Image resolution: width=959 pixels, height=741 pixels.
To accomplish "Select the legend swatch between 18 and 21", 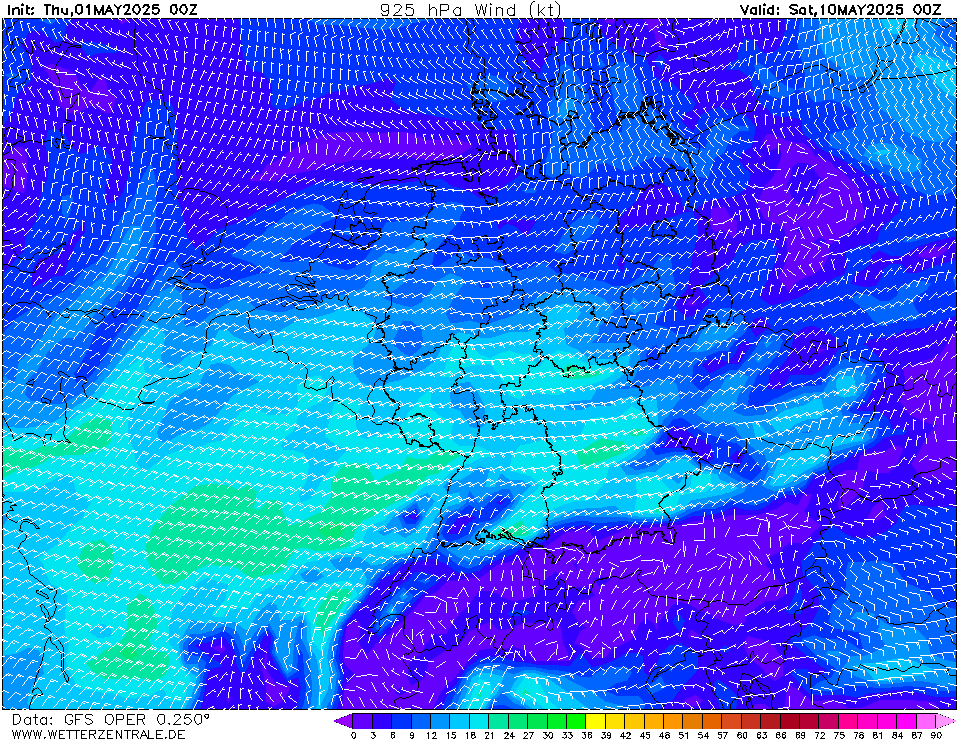I will 480,721.
